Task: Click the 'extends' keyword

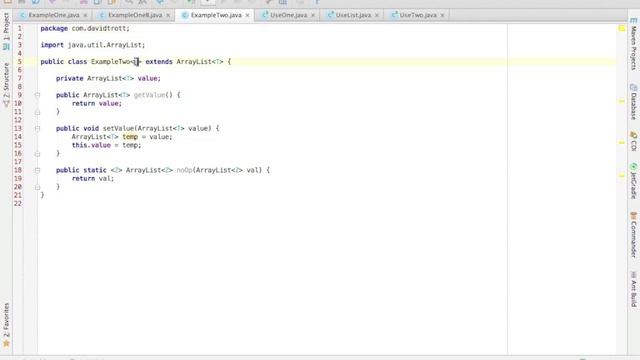Action: tap(159, 62)
